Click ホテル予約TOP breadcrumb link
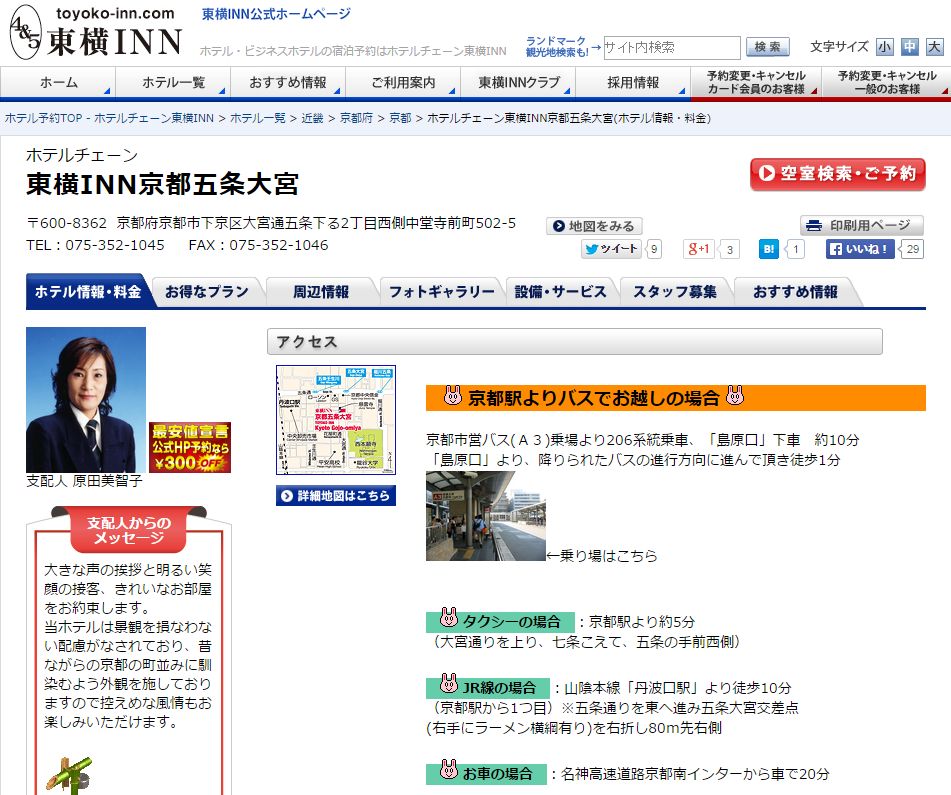Screen dimensions: 951x795 coord(109,118)
